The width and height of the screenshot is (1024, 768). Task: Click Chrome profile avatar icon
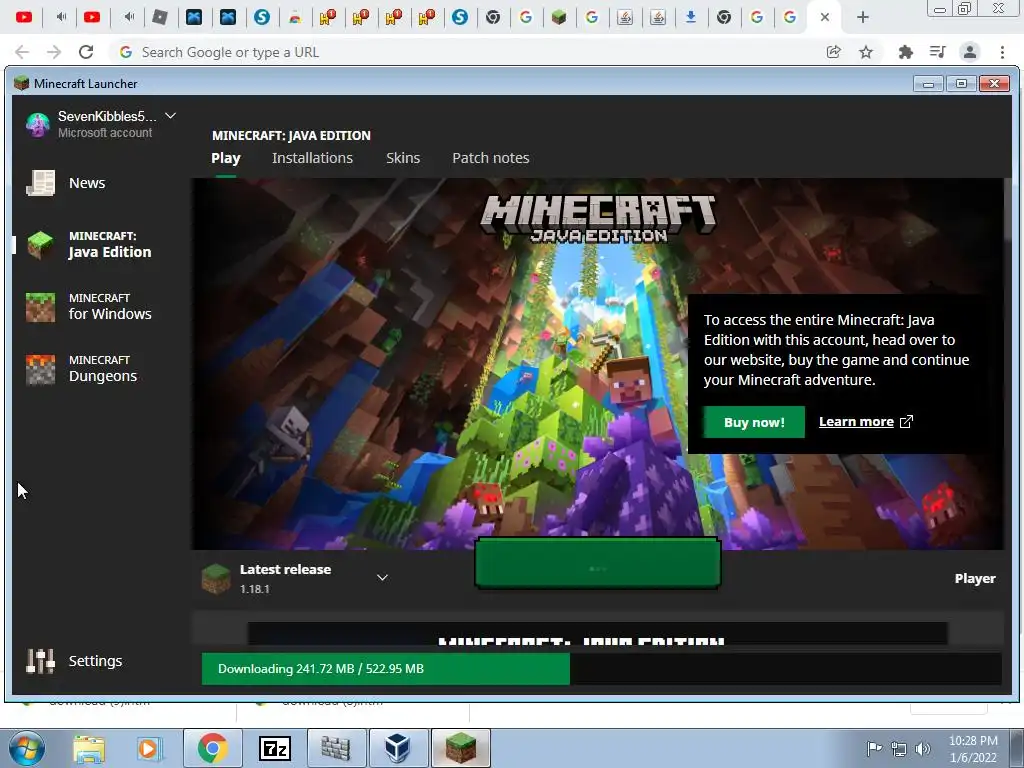point(970,52)
